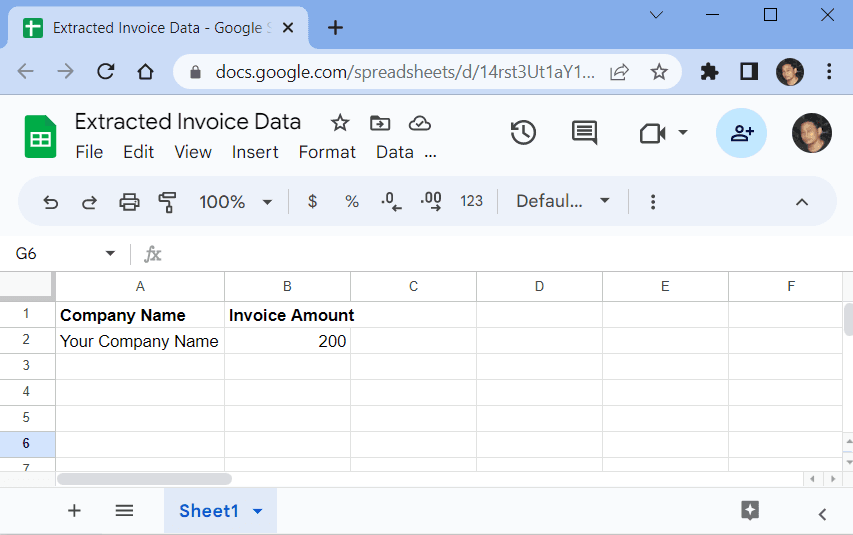Expand the Name Box cell dropdown

[110, 254]
